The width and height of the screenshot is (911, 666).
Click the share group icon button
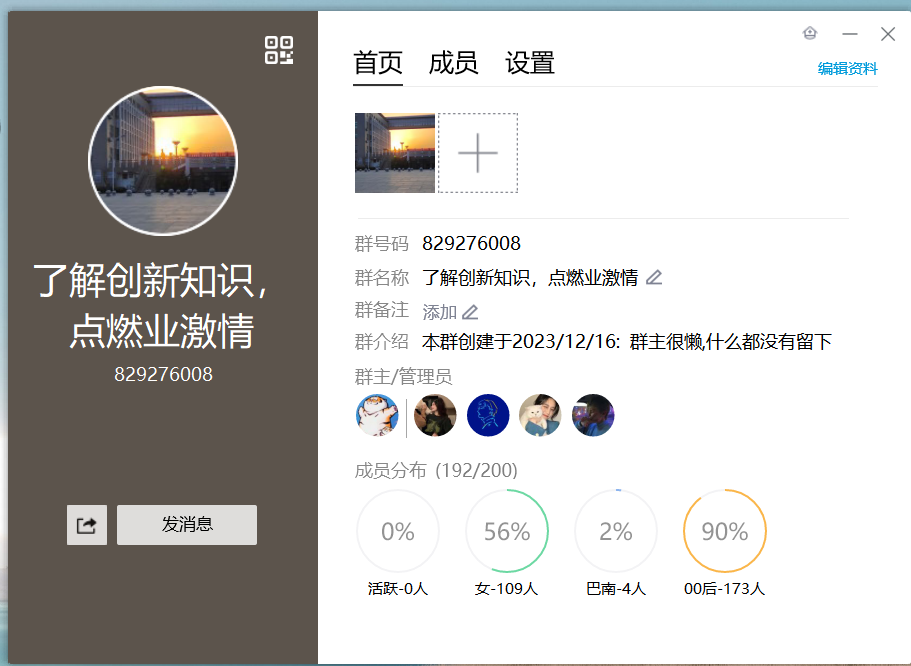click(x=87, y=525)
